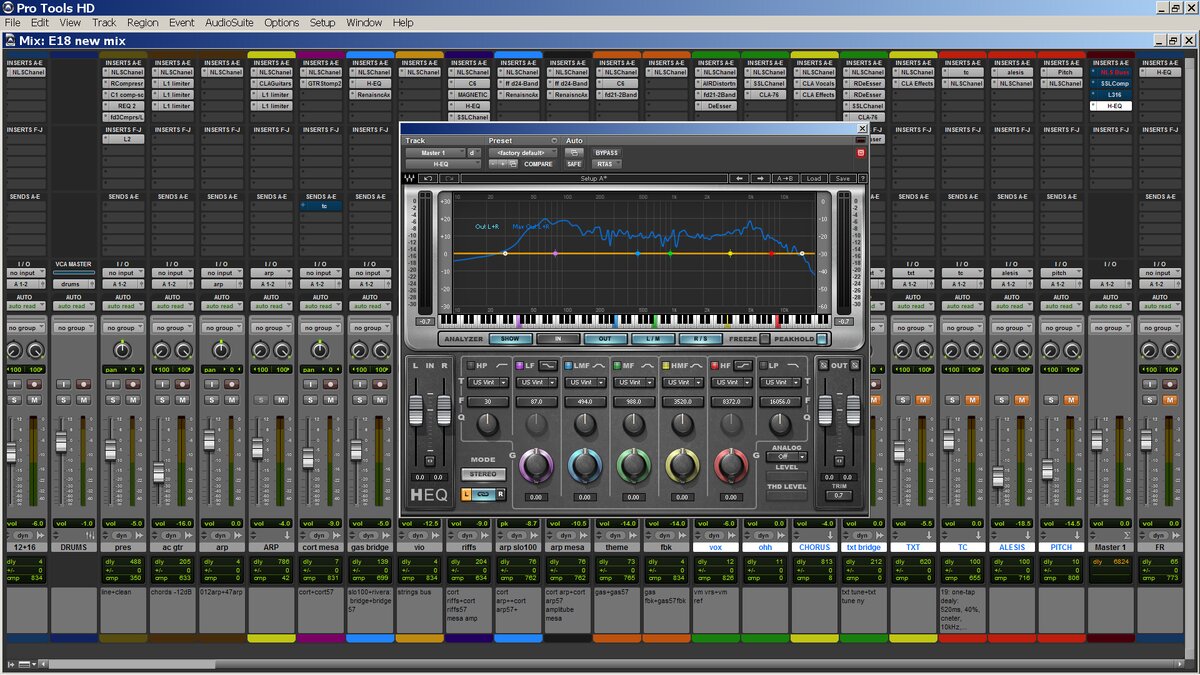Click the previous preset left arrow
This screenshot has width=1200, height=675.
coord(739,178)
